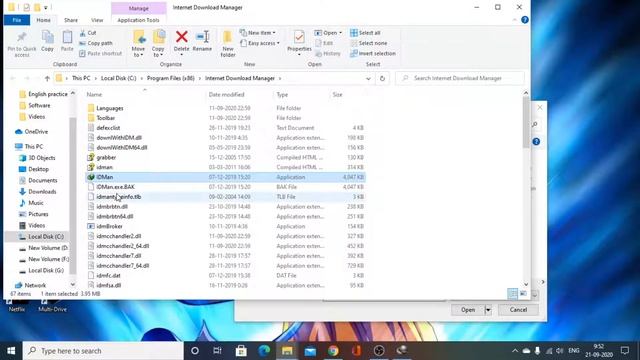Open Chrome from the taskbar
This screenshot has width=640, height=360.
(x=333, y=351)
